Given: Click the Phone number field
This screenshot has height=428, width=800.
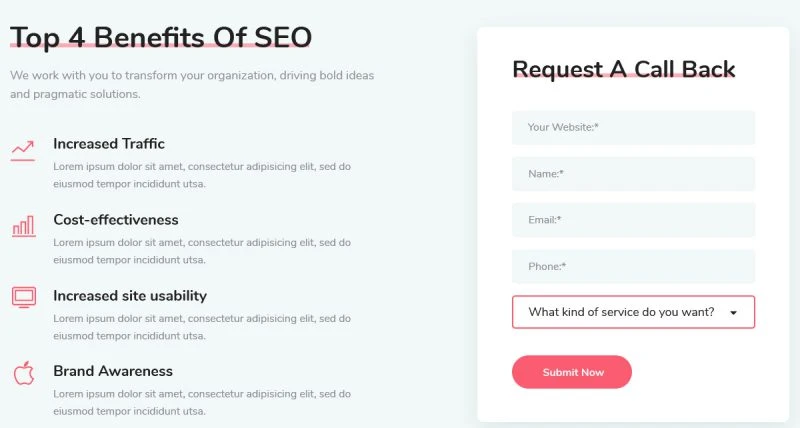Looking at the screenshot, I should [x=633, y=266].
